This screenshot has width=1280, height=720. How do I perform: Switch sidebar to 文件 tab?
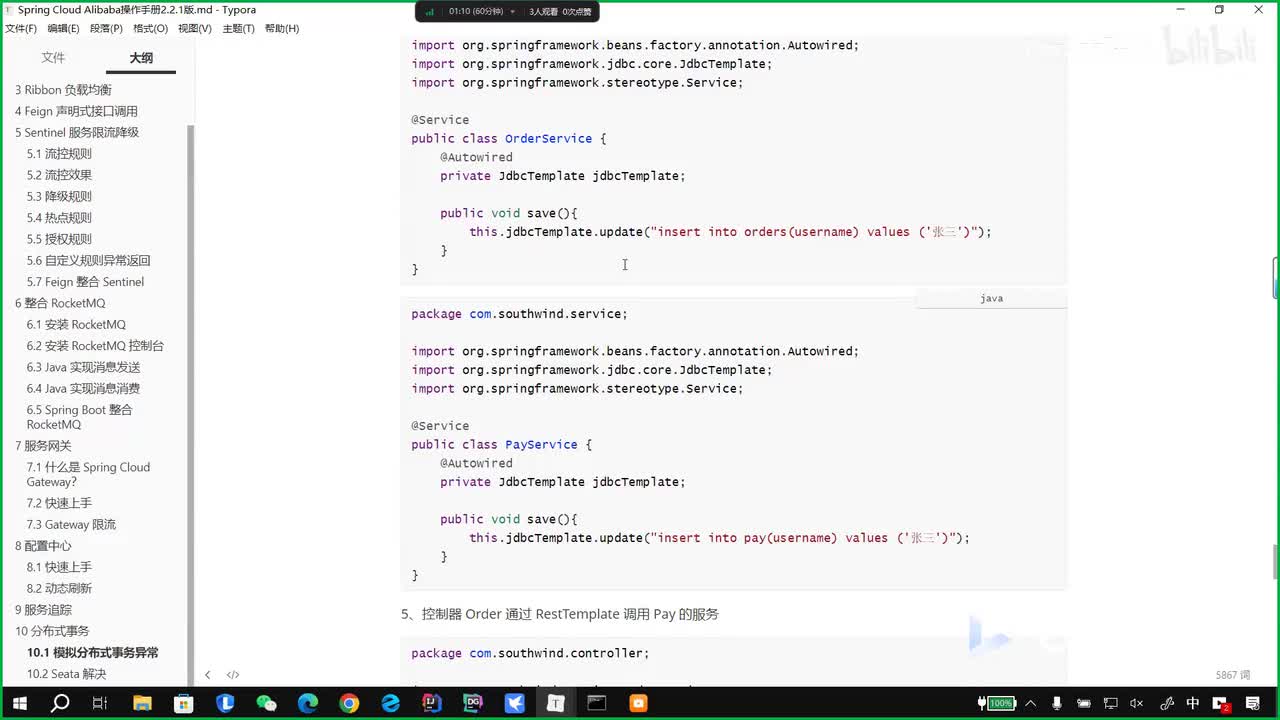point(53,58)
